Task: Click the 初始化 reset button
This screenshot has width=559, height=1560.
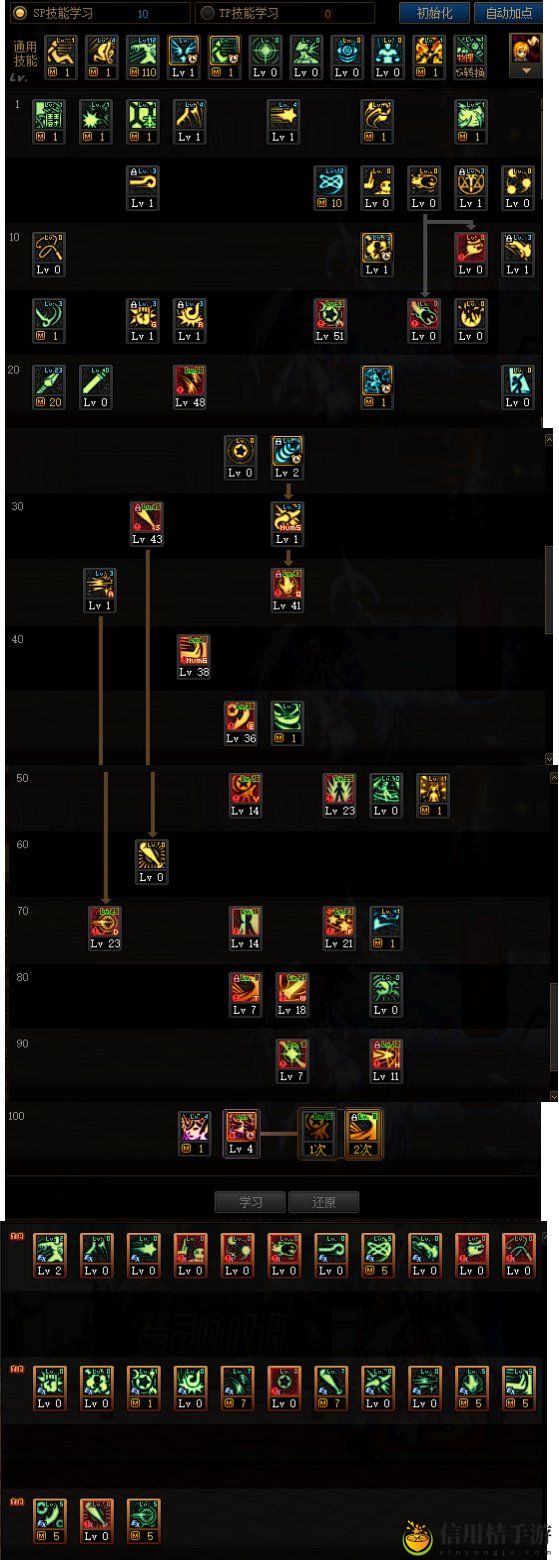Action: click(x=433, y=14)
